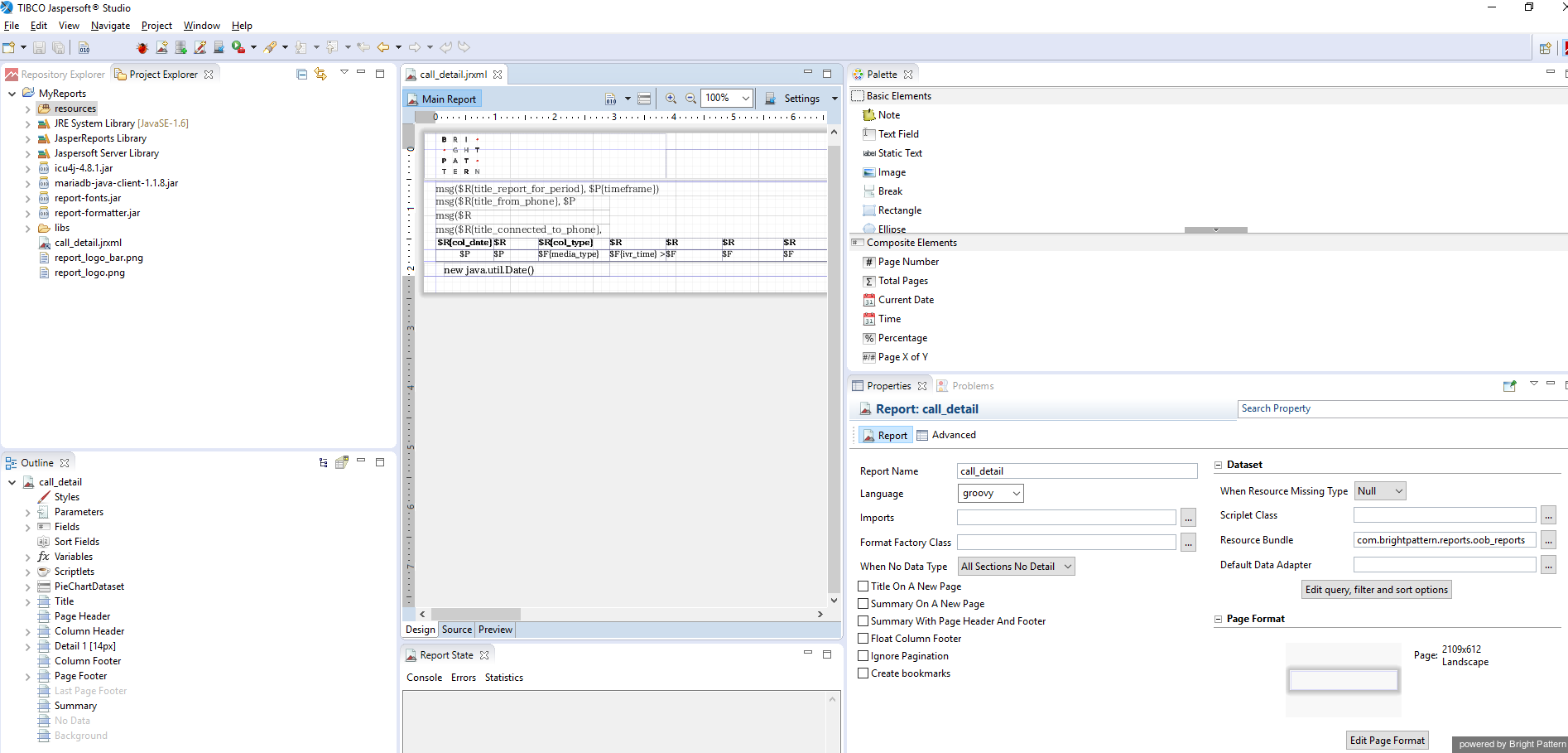
Task: Click the Imports browse ellipsis button
Action: coord(1188,518)
